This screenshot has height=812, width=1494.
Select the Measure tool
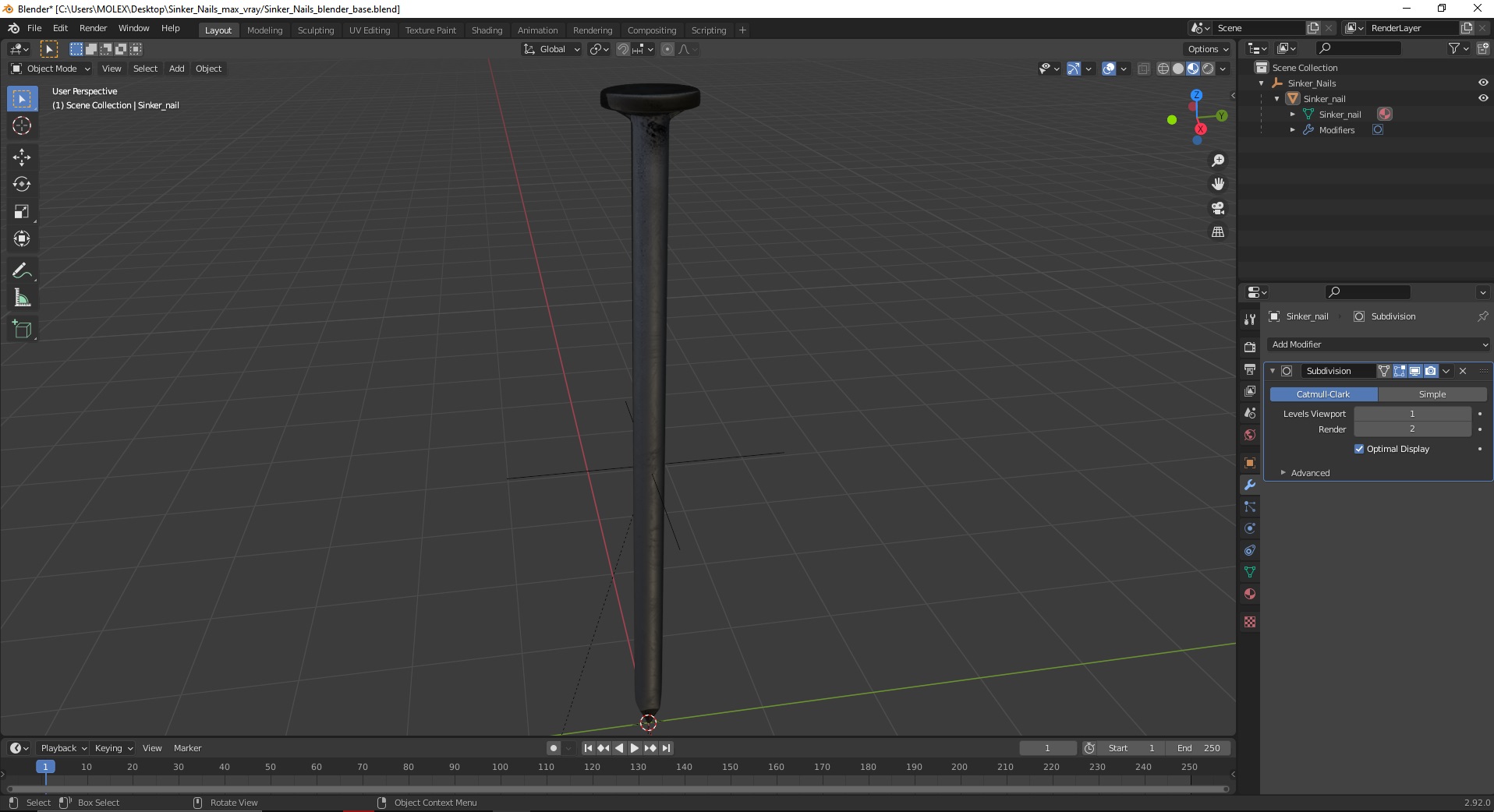click(22, 298)
